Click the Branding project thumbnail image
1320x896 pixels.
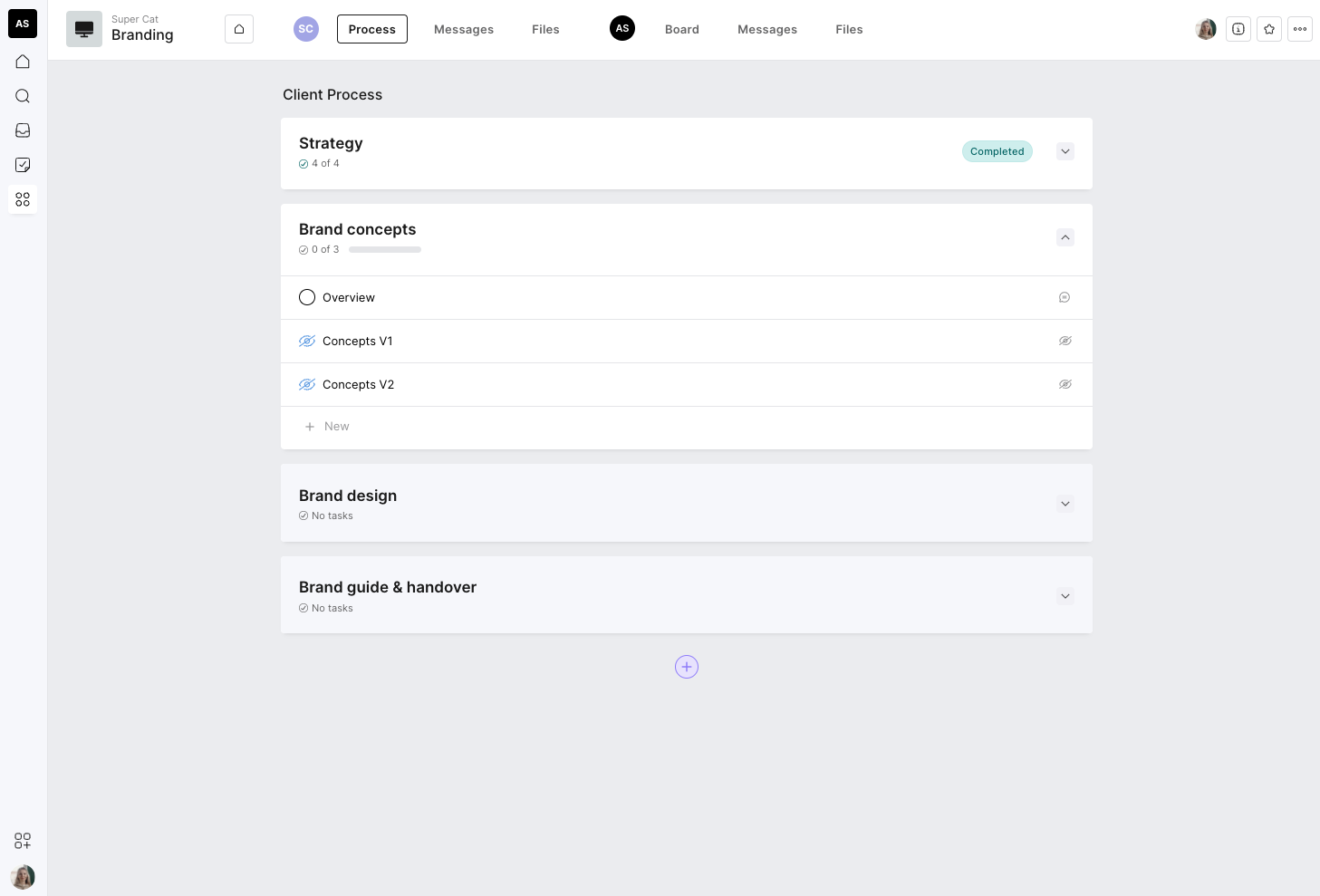pos(84,29)
